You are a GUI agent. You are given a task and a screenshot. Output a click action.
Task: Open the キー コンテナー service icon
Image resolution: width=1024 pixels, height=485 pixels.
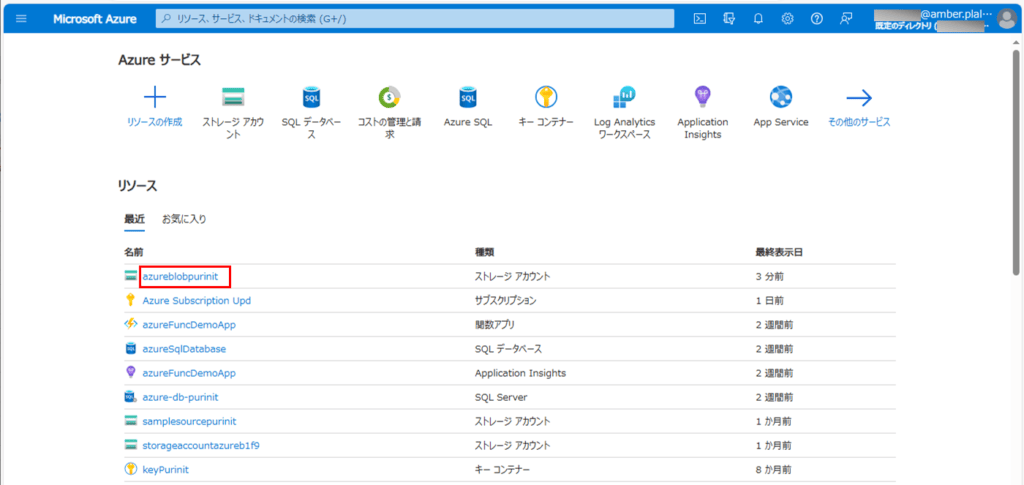point(546,97)
